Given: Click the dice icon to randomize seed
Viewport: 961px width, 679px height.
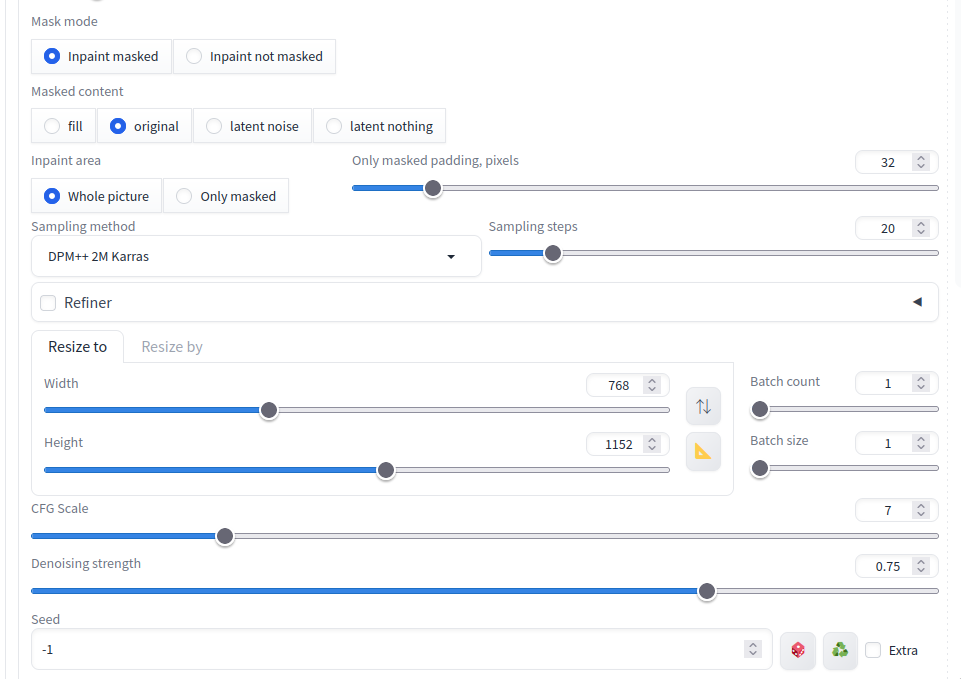Looking at the screenshot, I should pos(798,650).
